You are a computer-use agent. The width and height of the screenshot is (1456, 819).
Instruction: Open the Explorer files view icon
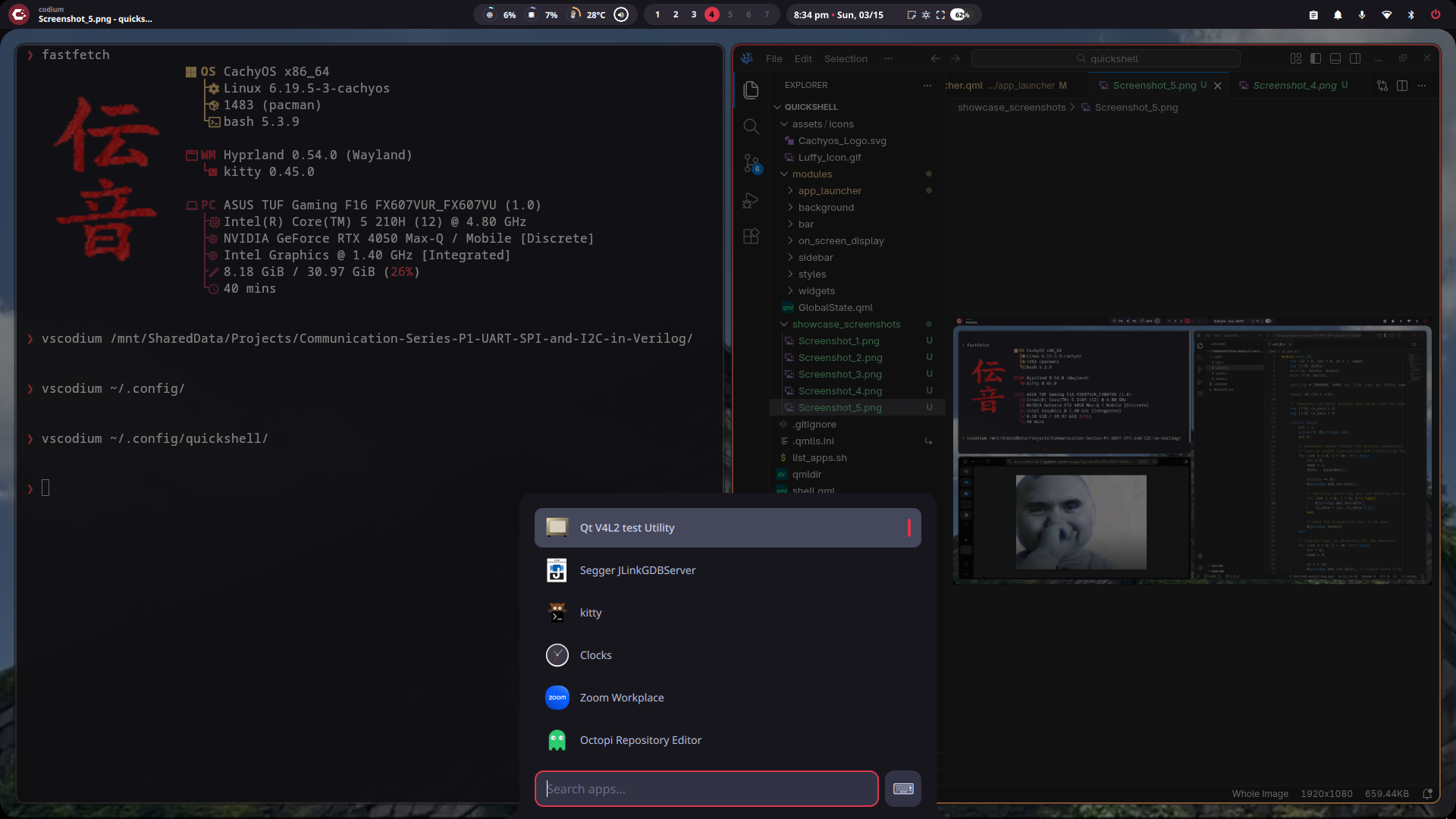[751, 90]
